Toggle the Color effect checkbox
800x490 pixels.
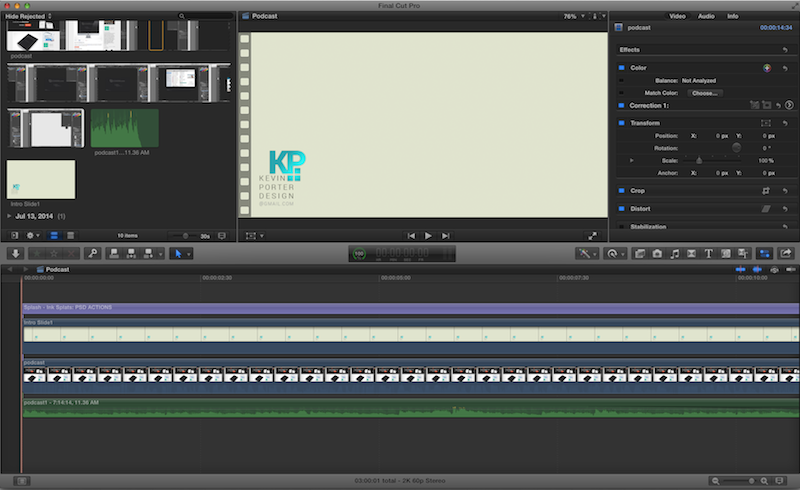click(621, 68)
